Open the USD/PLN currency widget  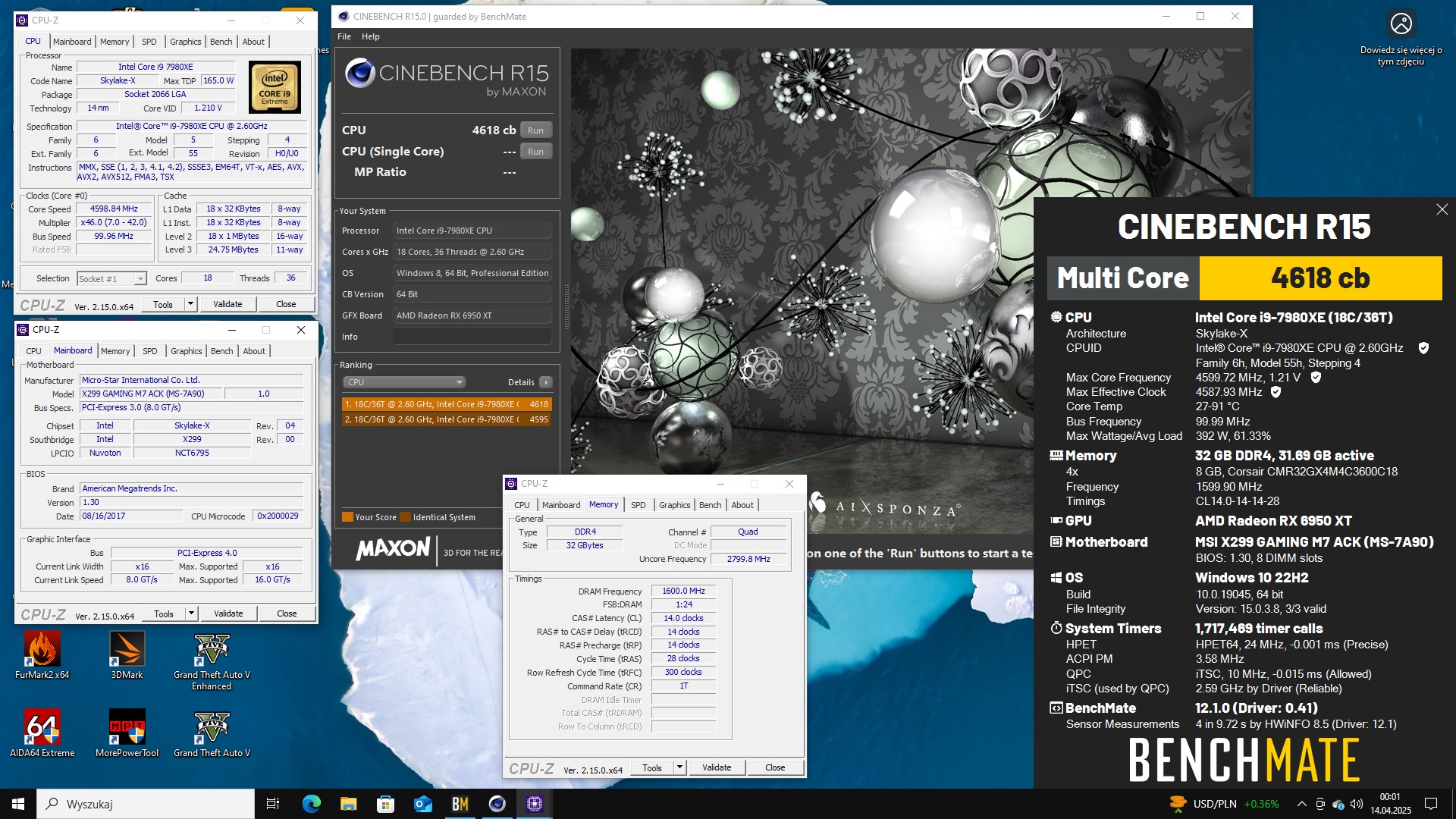[1224, 804]
